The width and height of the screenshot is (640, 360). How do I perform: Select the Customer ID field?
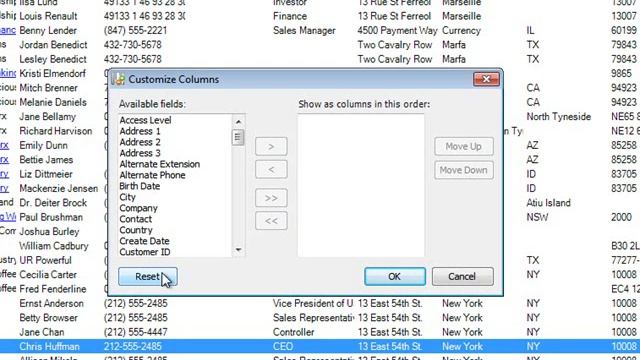coord(145,252)
